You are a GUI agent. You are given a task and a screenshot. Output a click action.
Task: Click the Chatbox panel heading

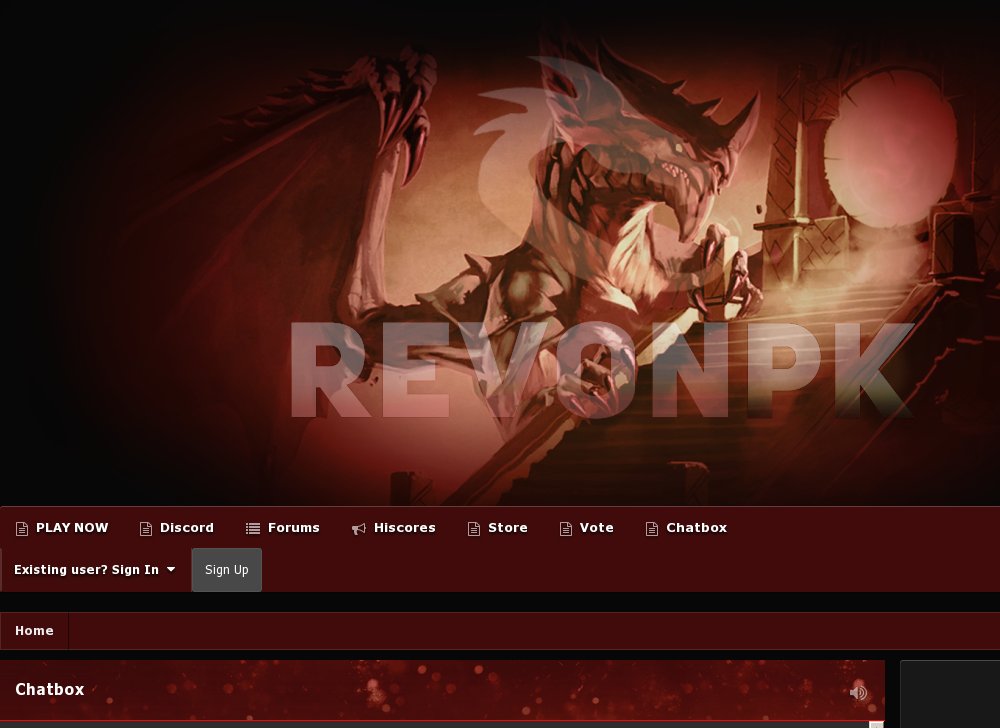click(50, 689)
